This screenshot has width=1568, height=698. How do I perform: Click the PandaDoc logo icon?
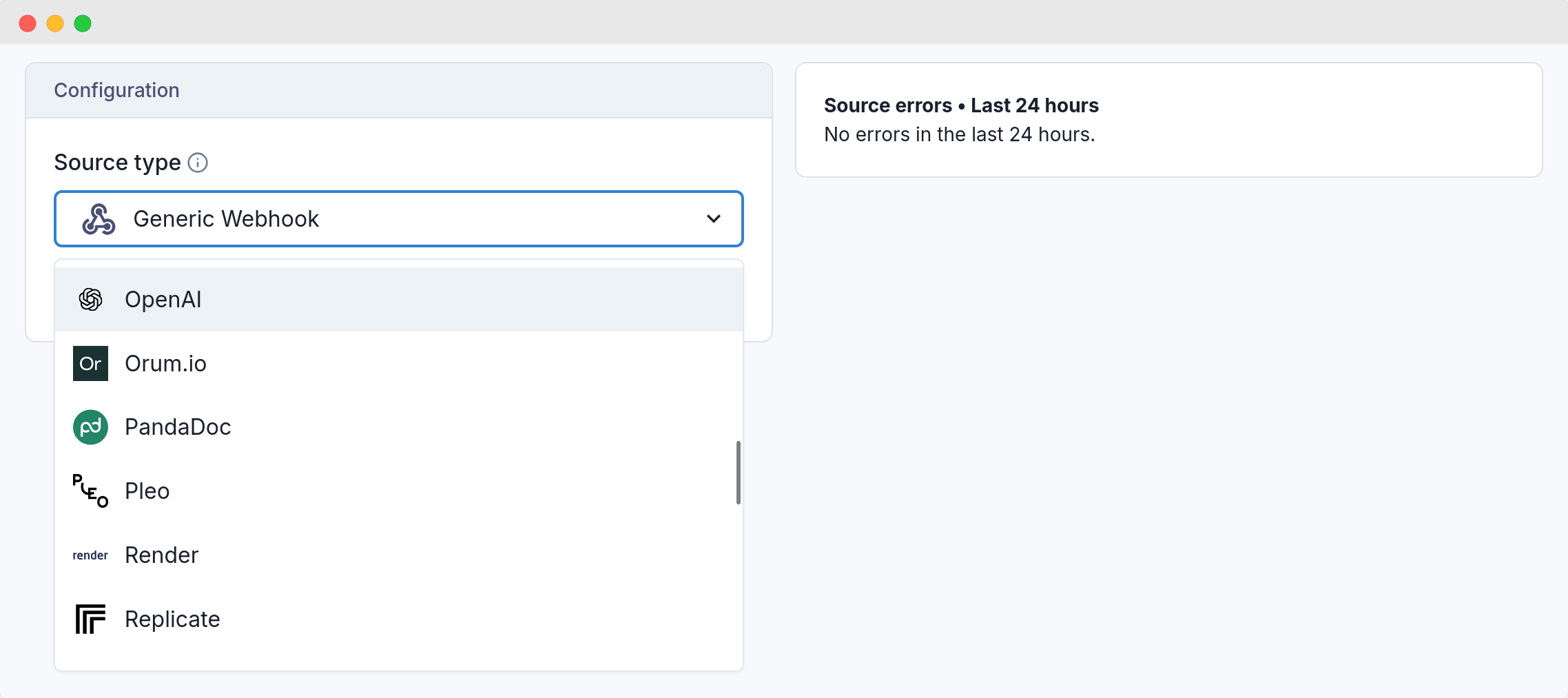90,427
